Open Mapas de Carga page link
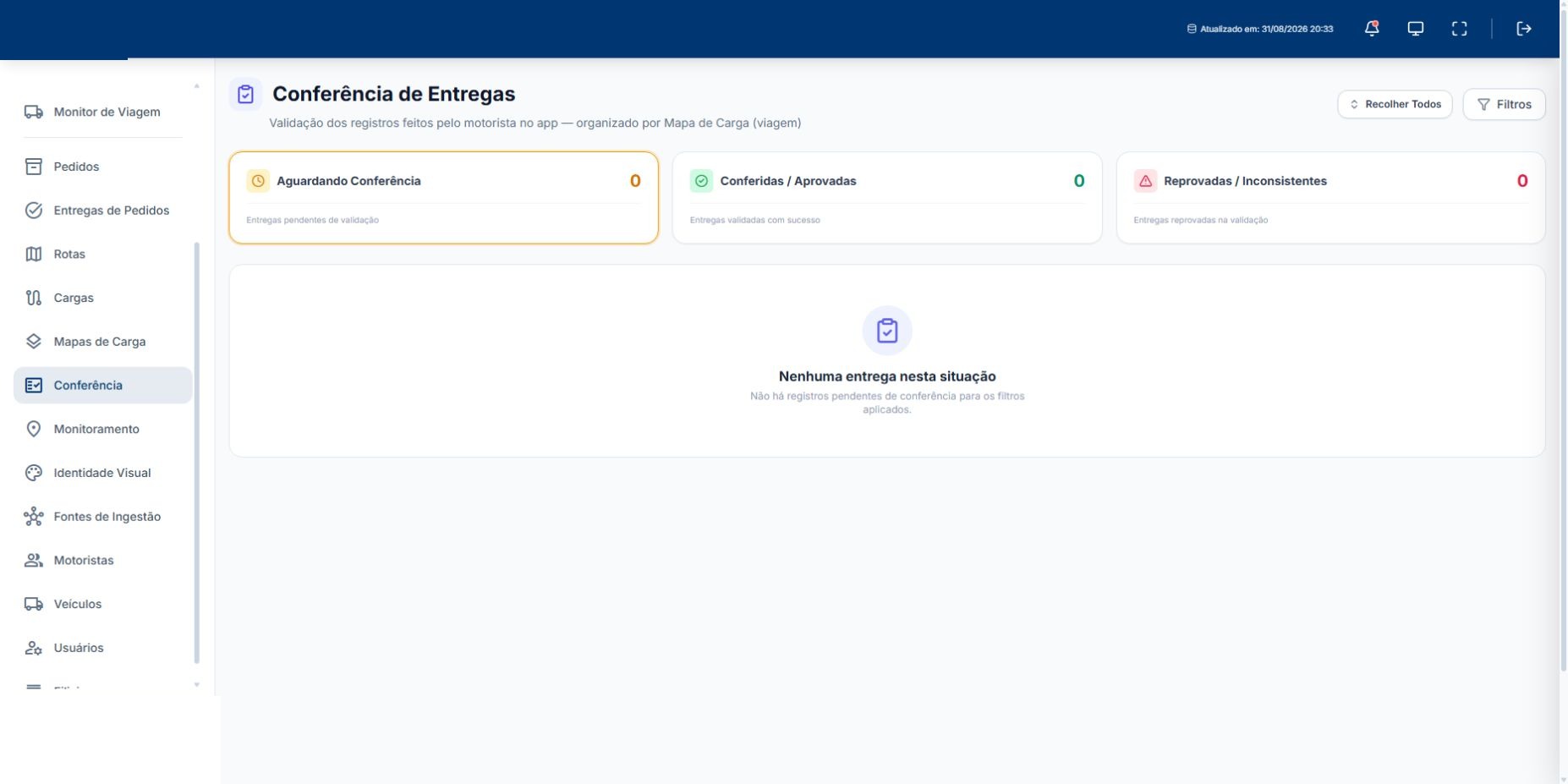The width and height of the screenshot is (1568, 784). point(103,342)
